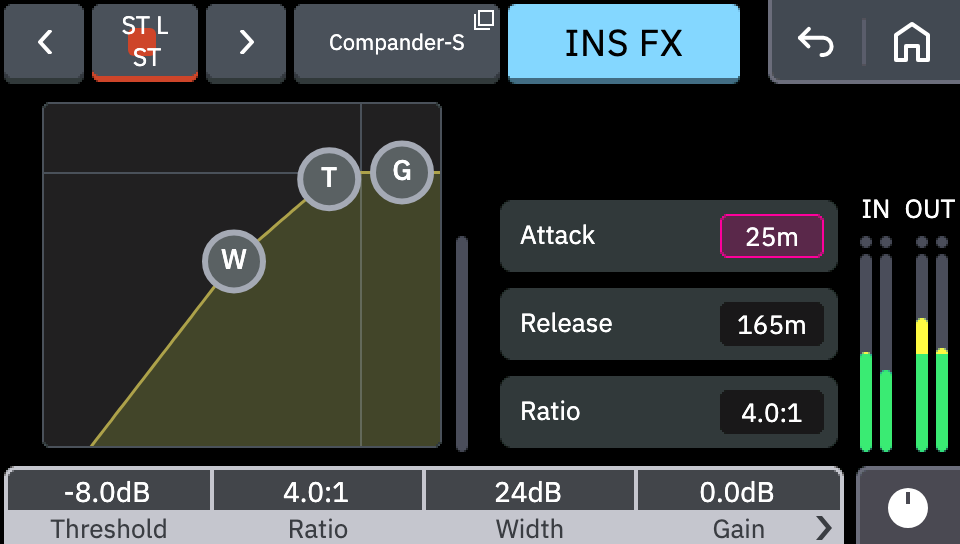Screen dimensions: 960x544
Task: Click the IN level meter
Action: pos(876,344)
